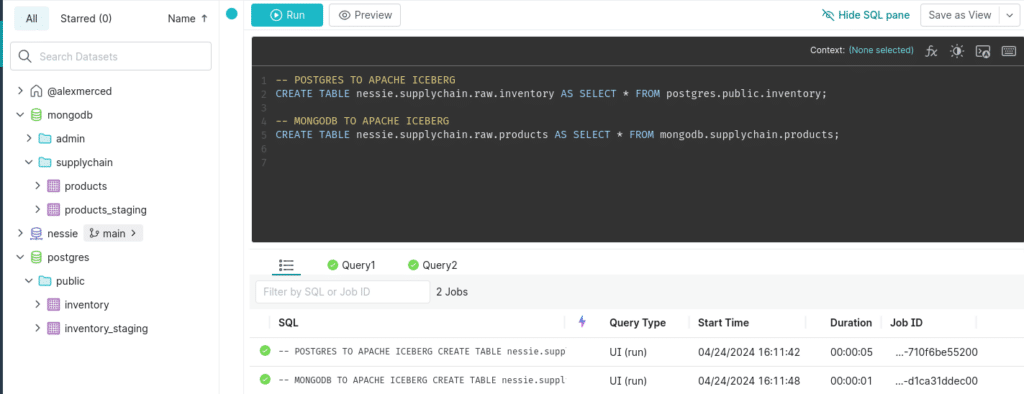Click the home icon beside @alexmerced
Screen dimensions: 1024x394
tap(37, 91)
